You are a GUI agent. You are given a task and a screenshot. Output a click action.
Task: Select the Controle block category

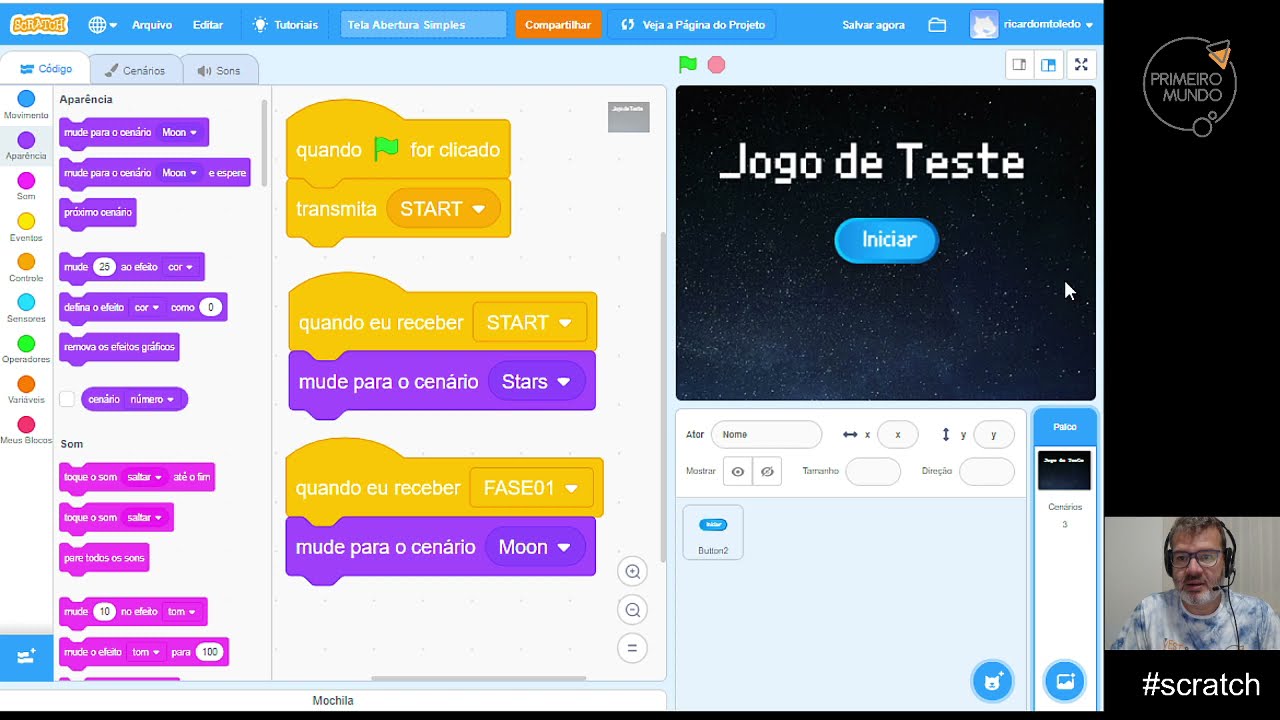(26, 268)
